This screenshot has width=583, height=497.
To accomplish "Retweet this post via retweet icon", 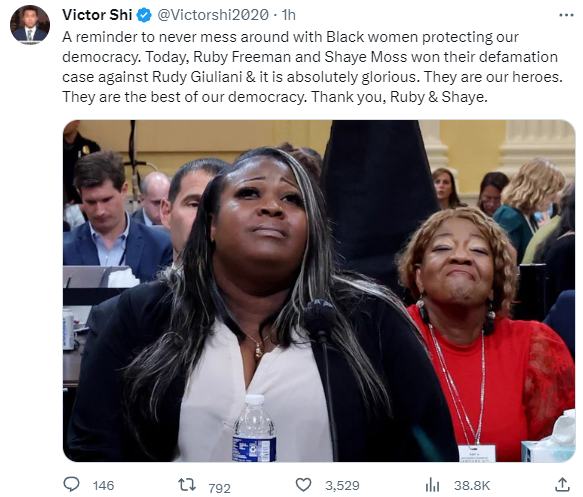I will pyautogui.click(x=187, y=485).
